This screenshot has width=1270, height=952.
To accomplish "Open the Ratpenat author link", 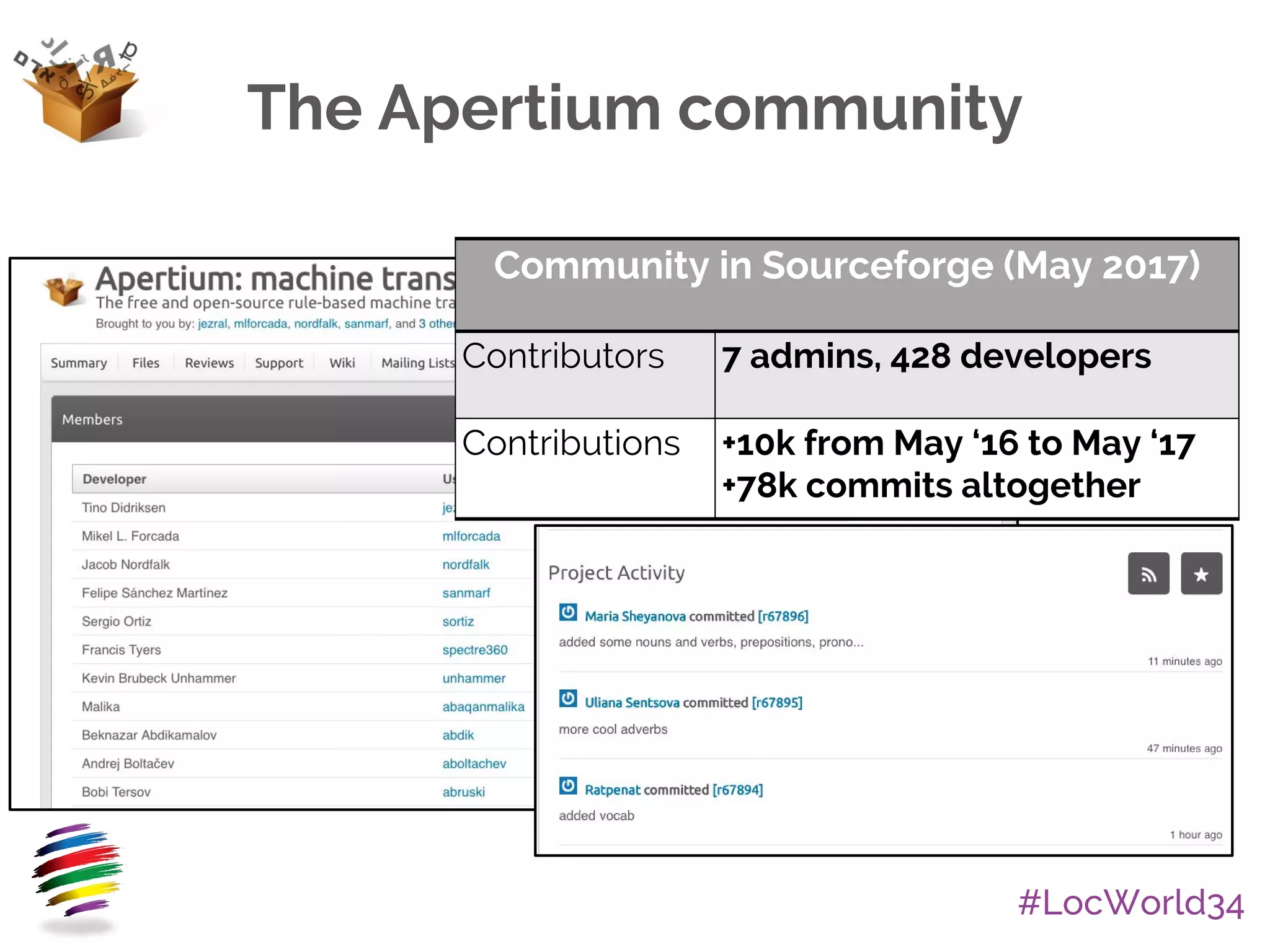I will pos(612,790).
